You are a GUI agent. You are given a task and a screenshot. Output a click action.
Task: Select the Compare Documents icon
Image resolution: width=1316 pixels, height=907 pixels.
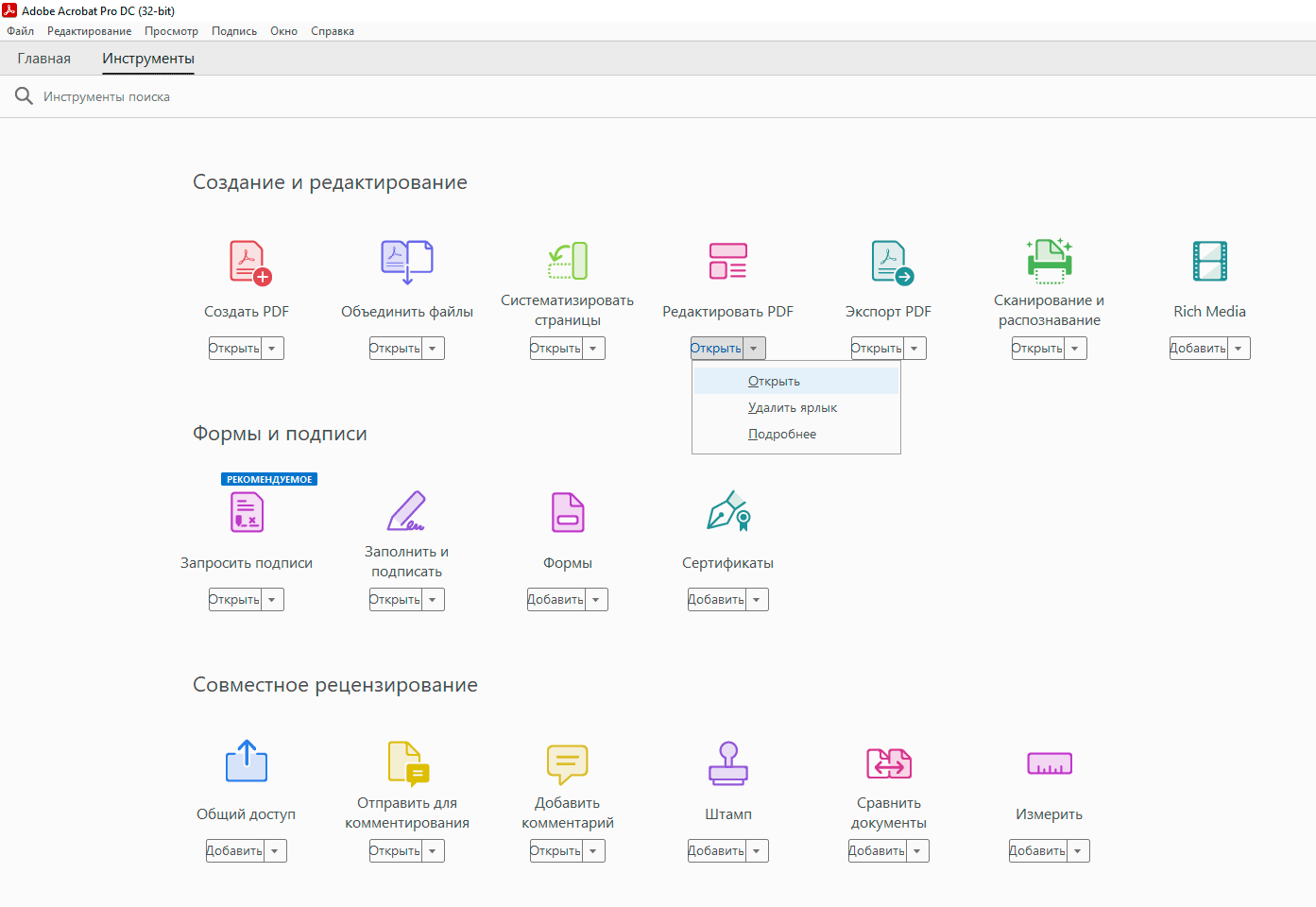coord(888,763)
